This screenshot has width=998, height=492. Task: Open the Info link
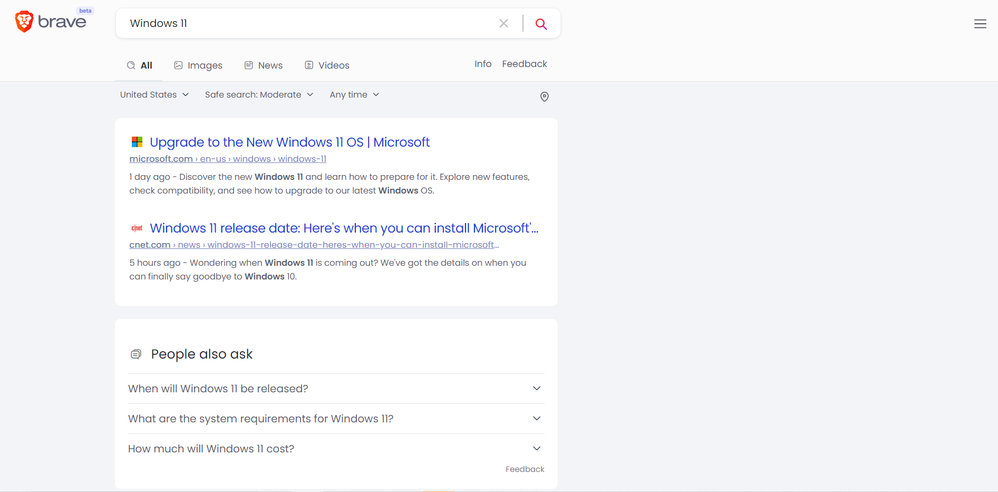click(483, 64)
